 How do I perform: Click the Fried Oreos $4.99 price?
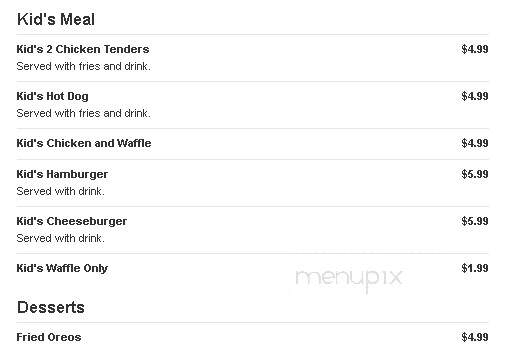(475, 337)
